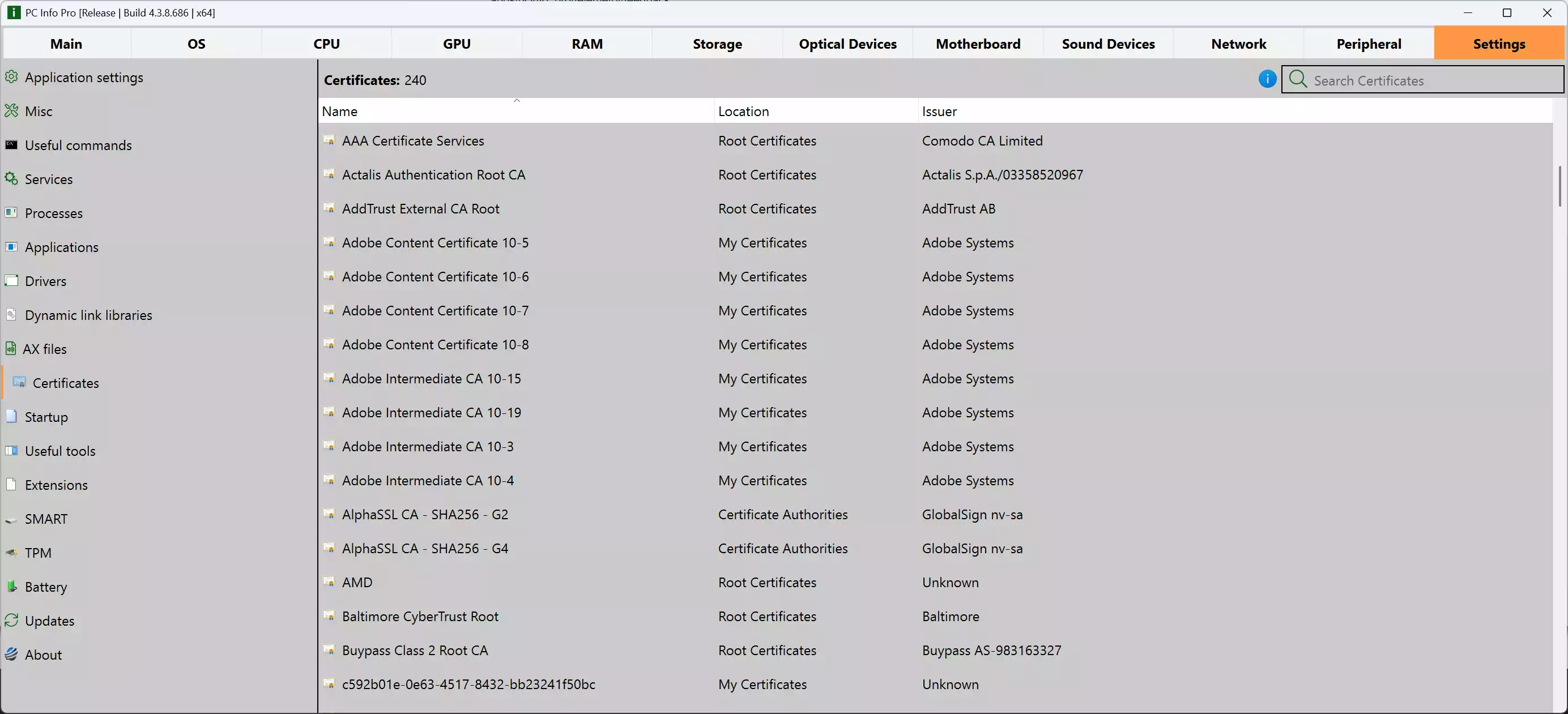The height and width of the screenshot is (714, 1568).
Task: Switch to the GPU tab
Action: point(457,43)
